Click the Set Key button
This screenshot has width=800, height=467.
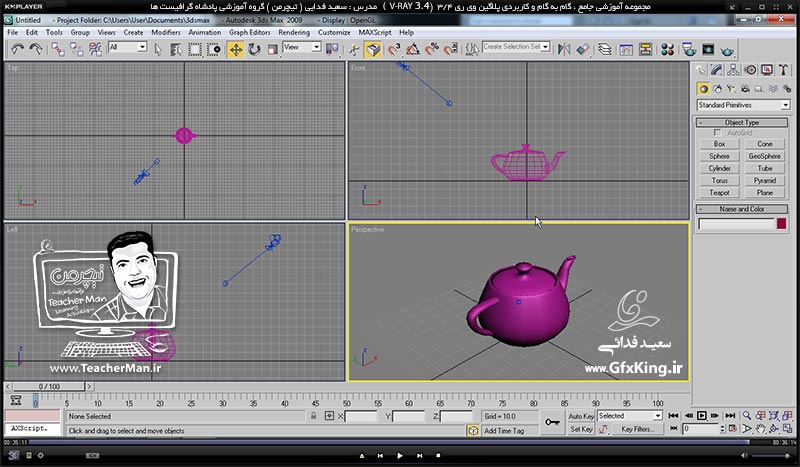(581, 429)
